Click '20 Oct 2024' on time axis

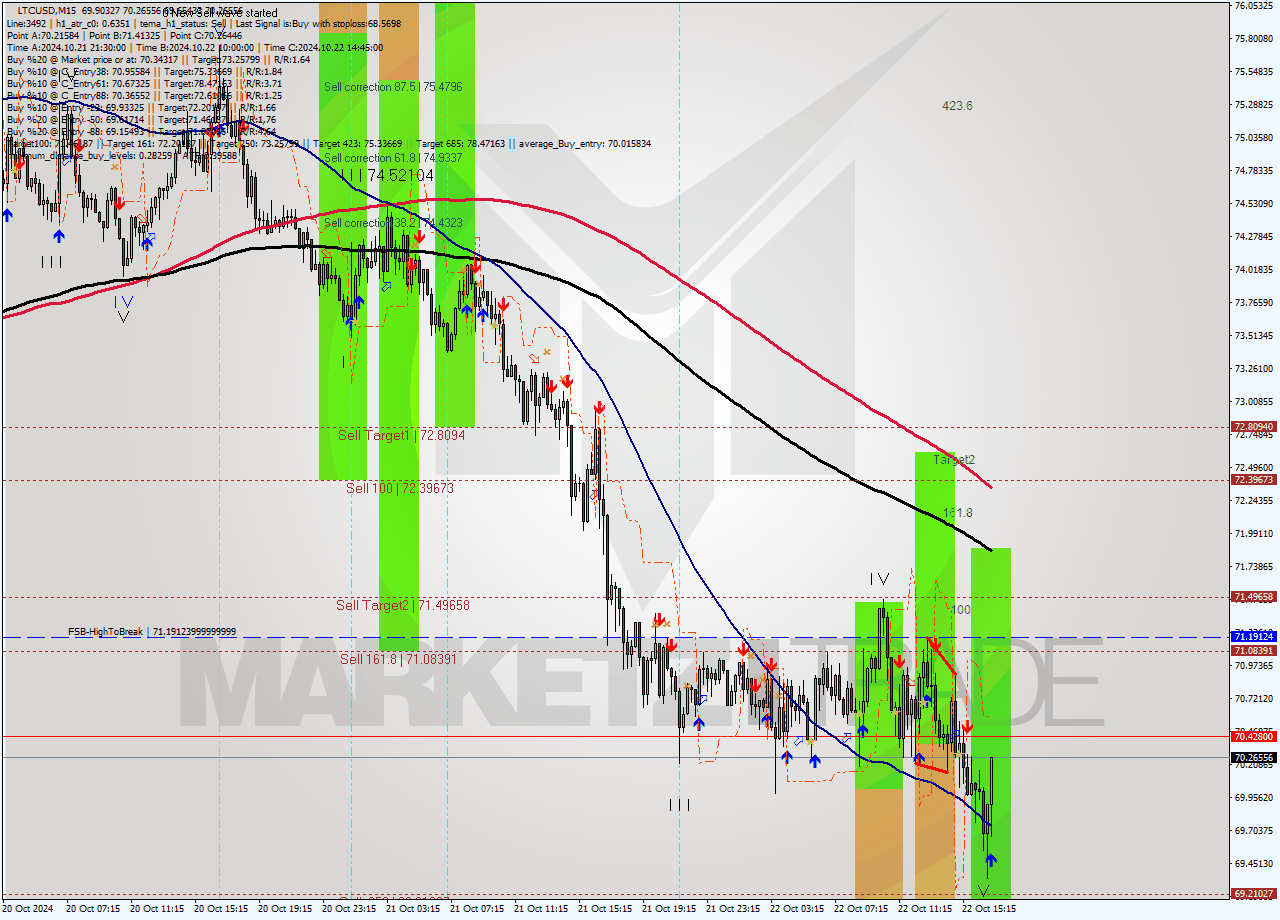29,909
